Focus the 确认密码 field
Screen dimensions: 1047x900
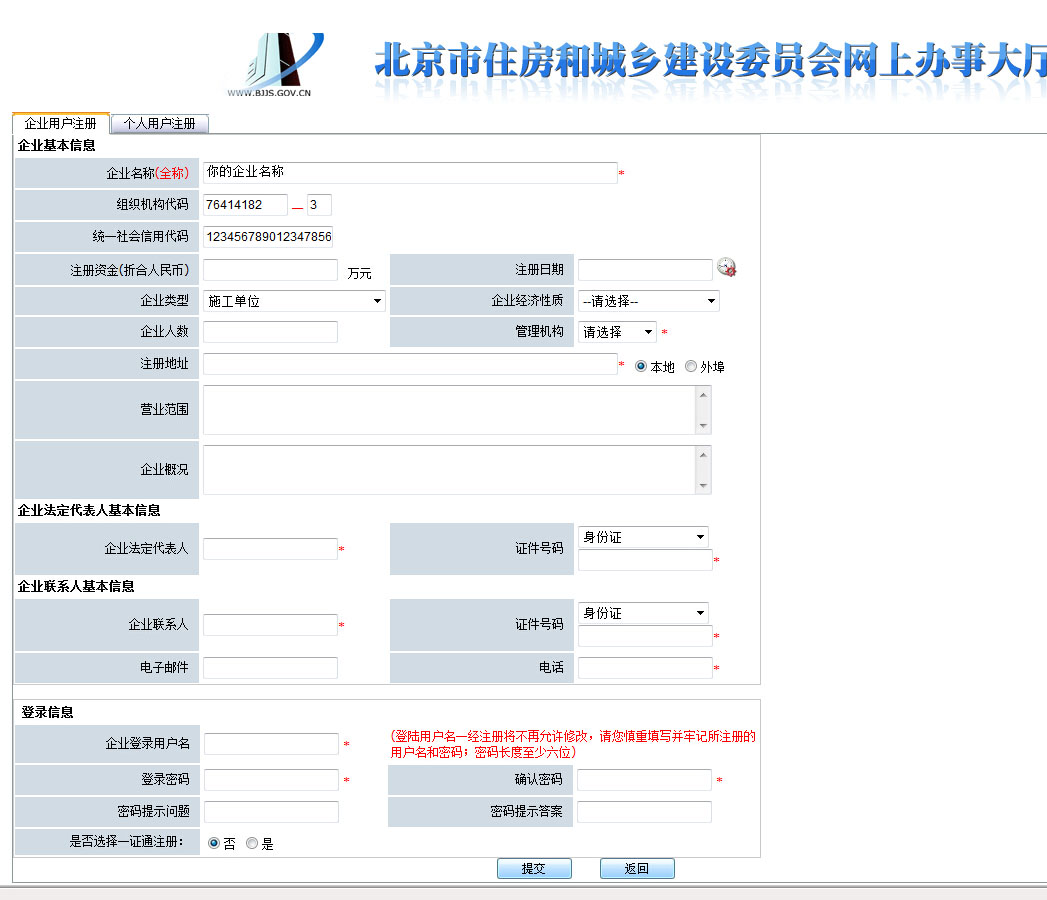click(x=644, y=780)
